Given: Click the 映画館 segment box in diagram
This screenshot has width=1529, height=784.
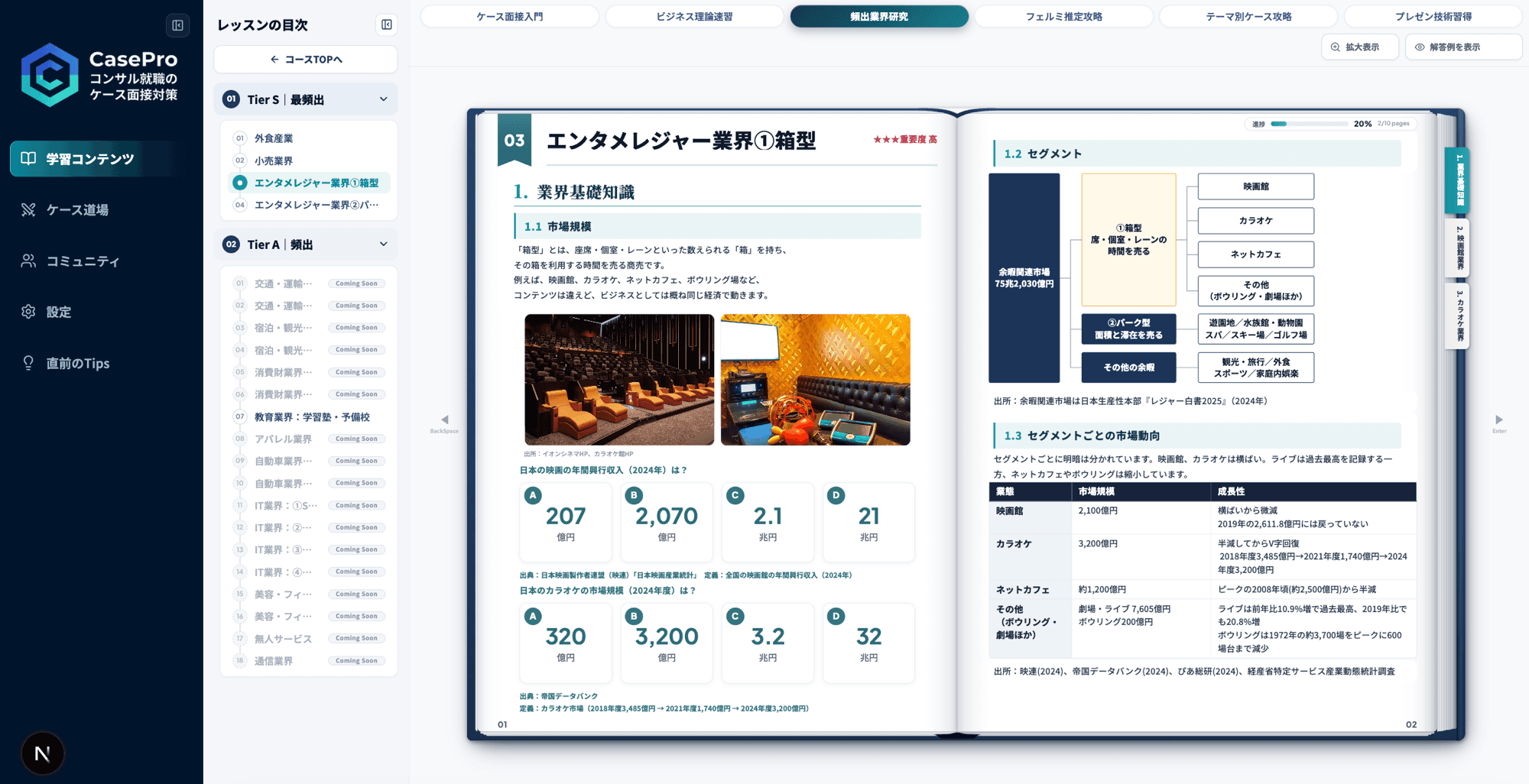Looking at the screenshot, I should (x=1256, y=186).
